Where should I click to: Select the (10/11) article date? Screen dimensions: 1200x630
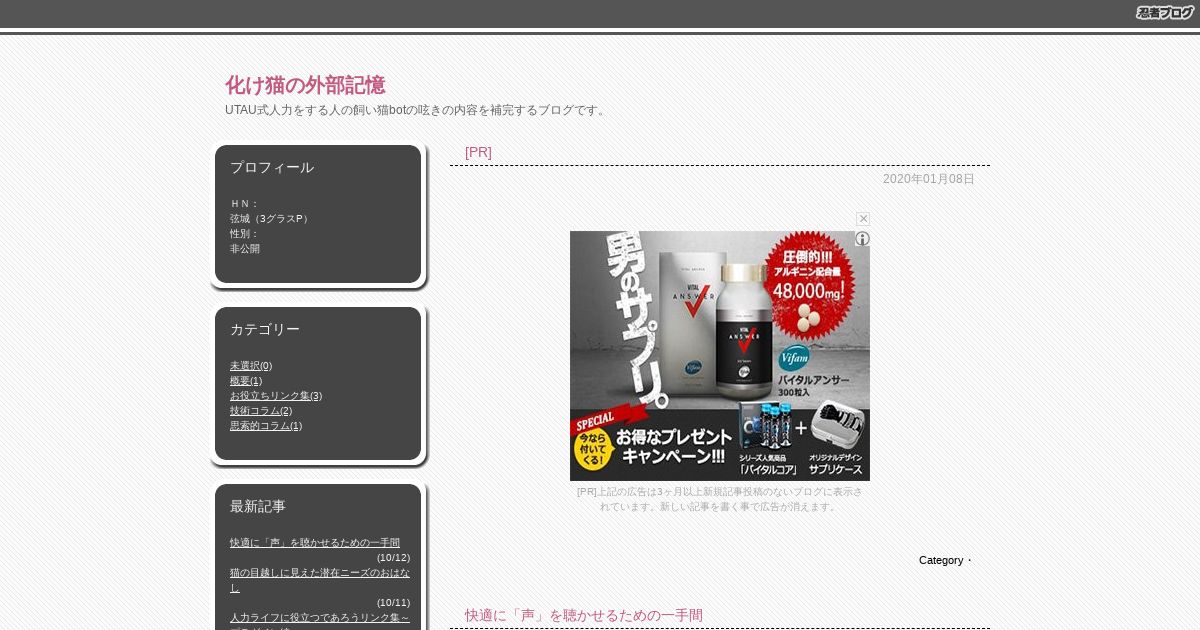pos(393,603)
